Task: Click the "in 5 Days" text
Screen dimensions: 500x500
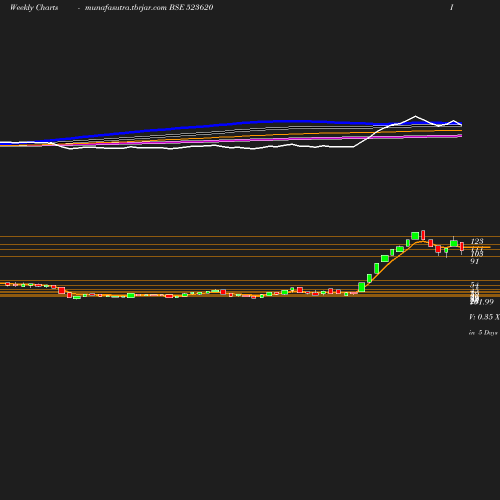Action: pyautogui.click(x=483, y=333)
